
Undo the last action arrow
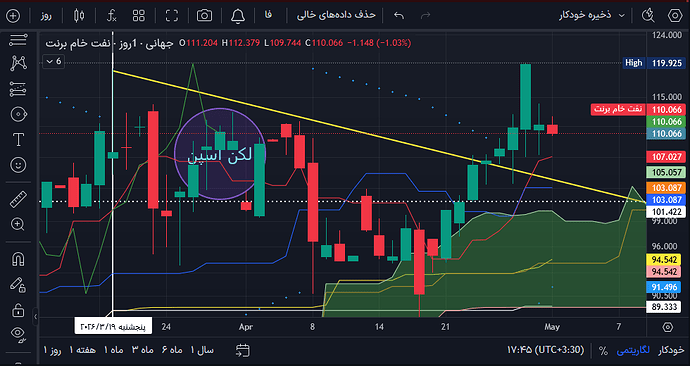point(399,16)
